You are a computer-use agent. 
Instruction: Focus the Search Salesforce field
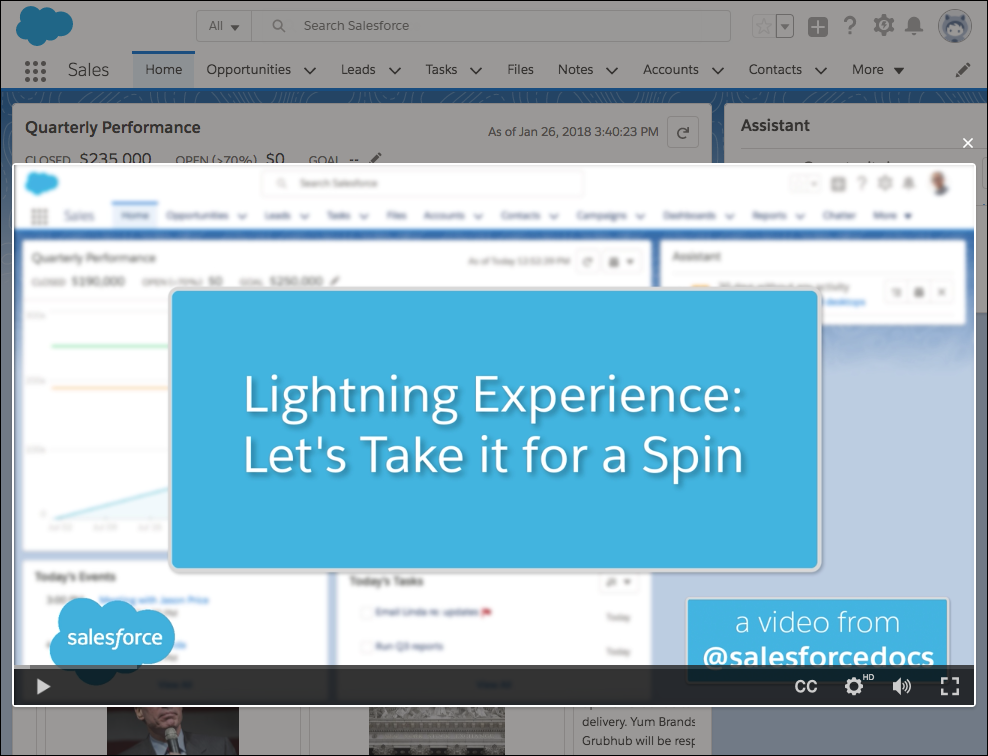(491, 26)
